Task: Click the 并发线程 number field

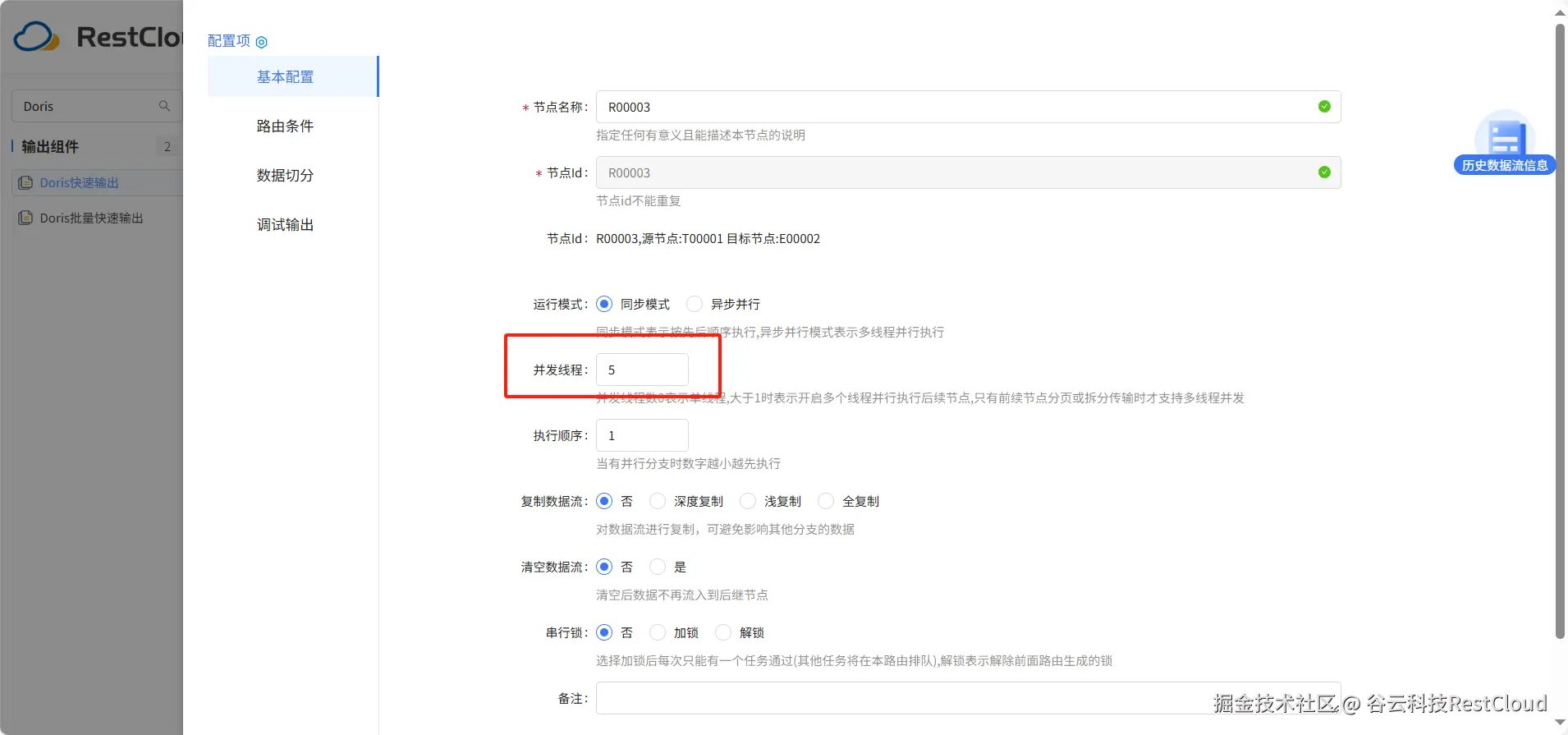Action: point(642,370)
